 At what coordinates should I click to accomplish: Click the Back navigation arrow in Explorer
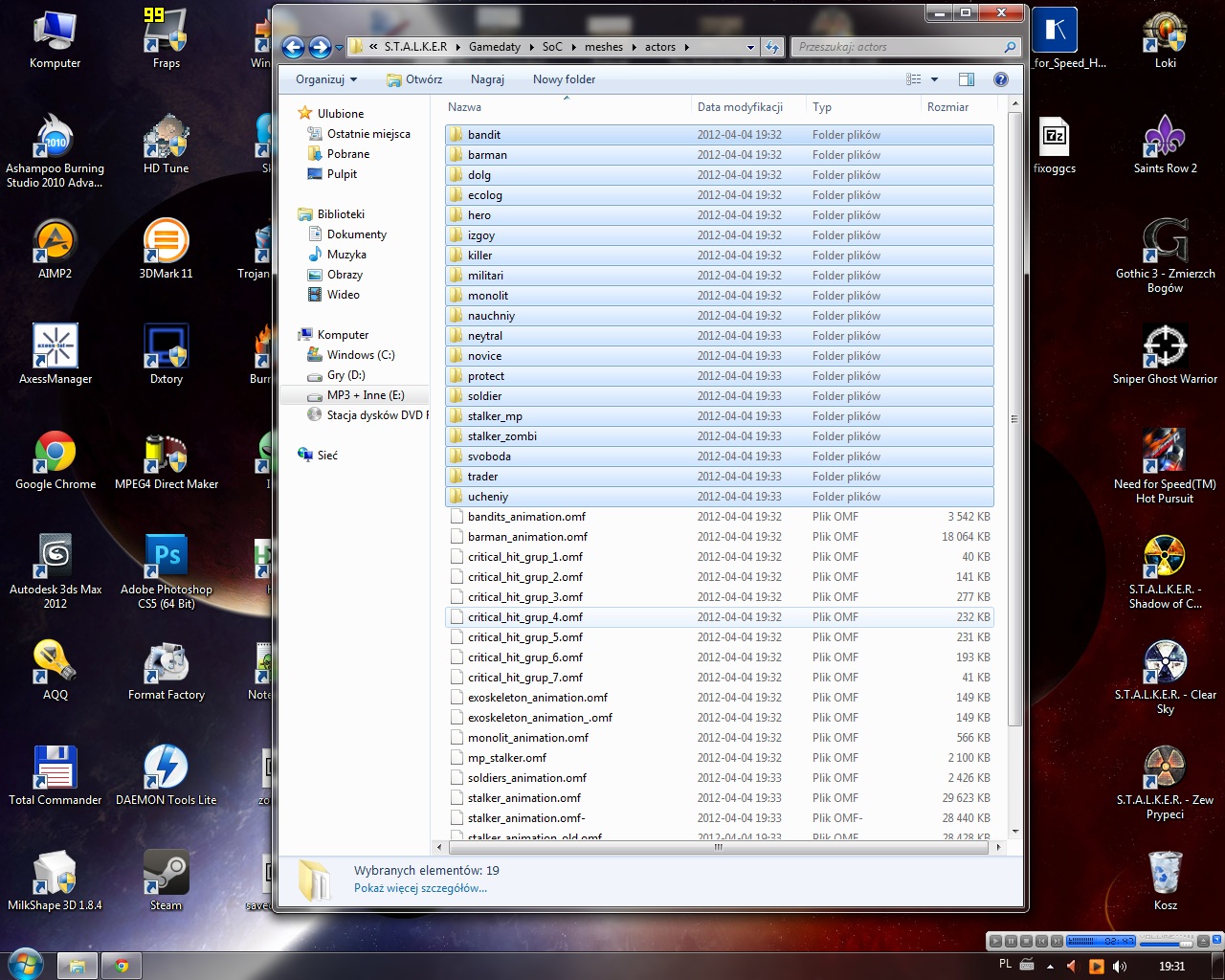(x=294, y=47)
